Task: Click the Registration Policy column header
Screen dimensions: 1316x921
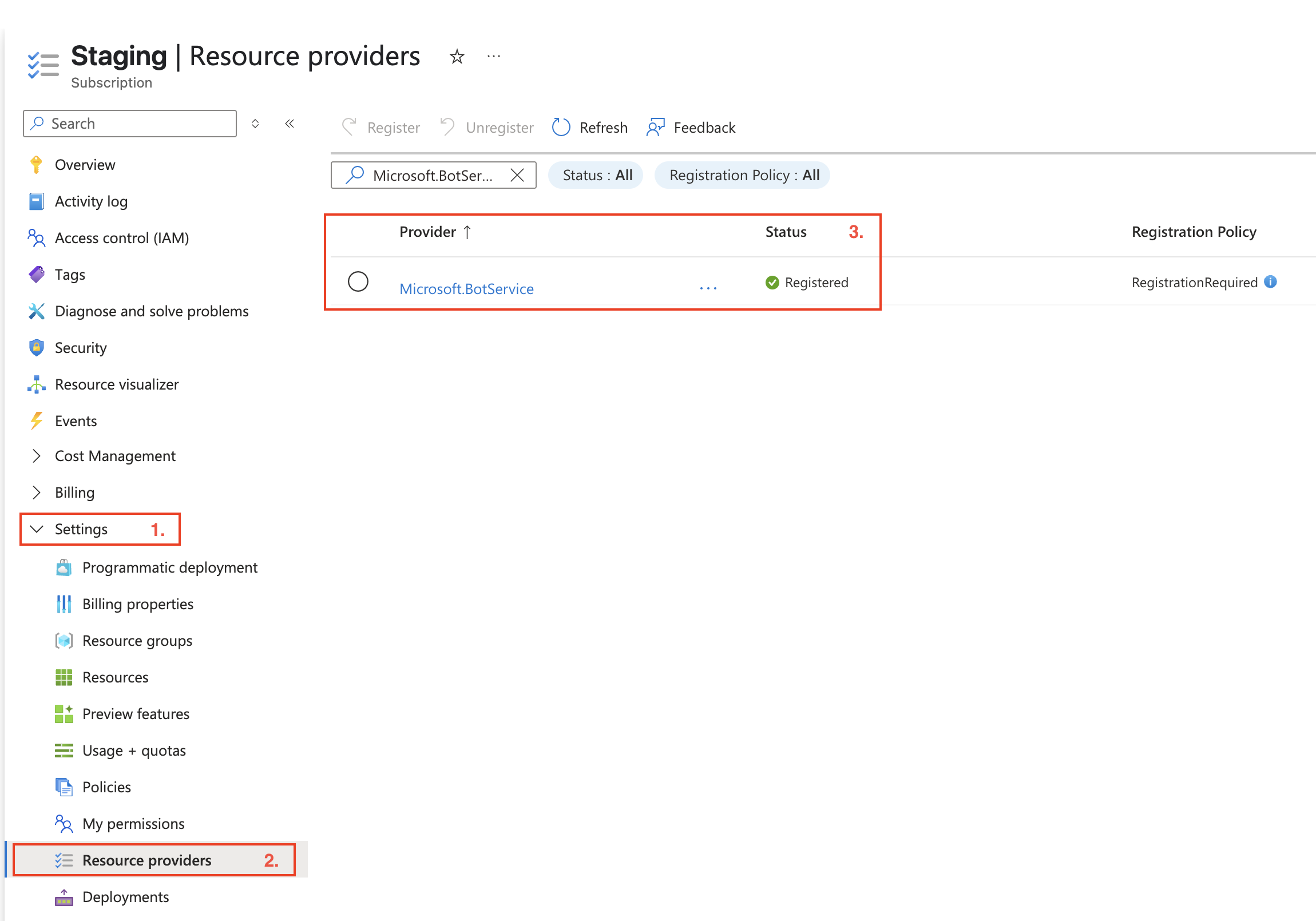Action: pos(1194,232)
